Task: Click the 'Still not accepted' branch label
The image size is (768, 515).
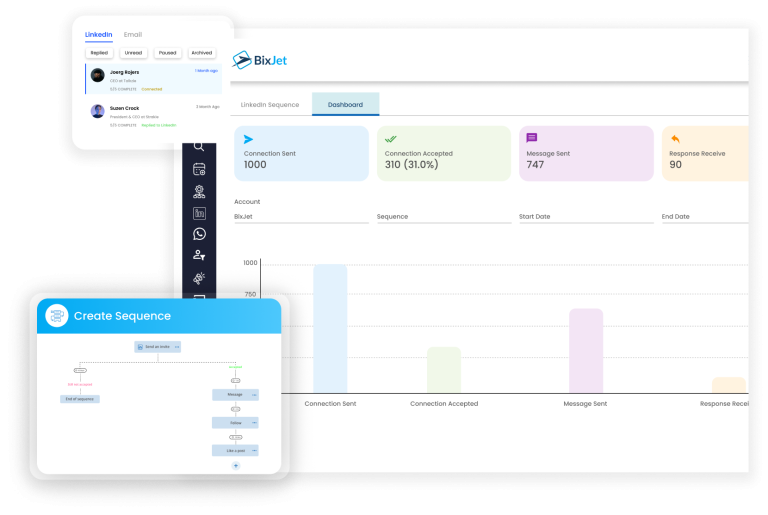Action: tap(80, 385)
